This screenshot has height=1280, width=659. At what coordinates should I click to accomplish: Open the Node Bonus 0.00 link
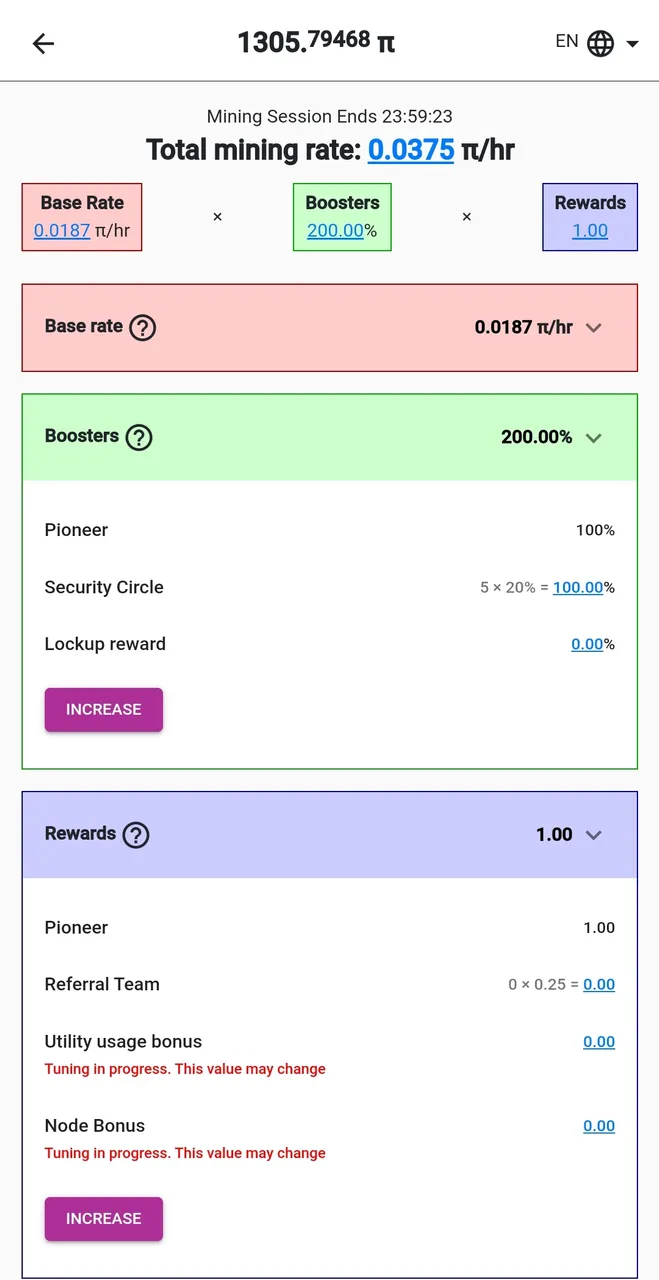pos(599,1125)
